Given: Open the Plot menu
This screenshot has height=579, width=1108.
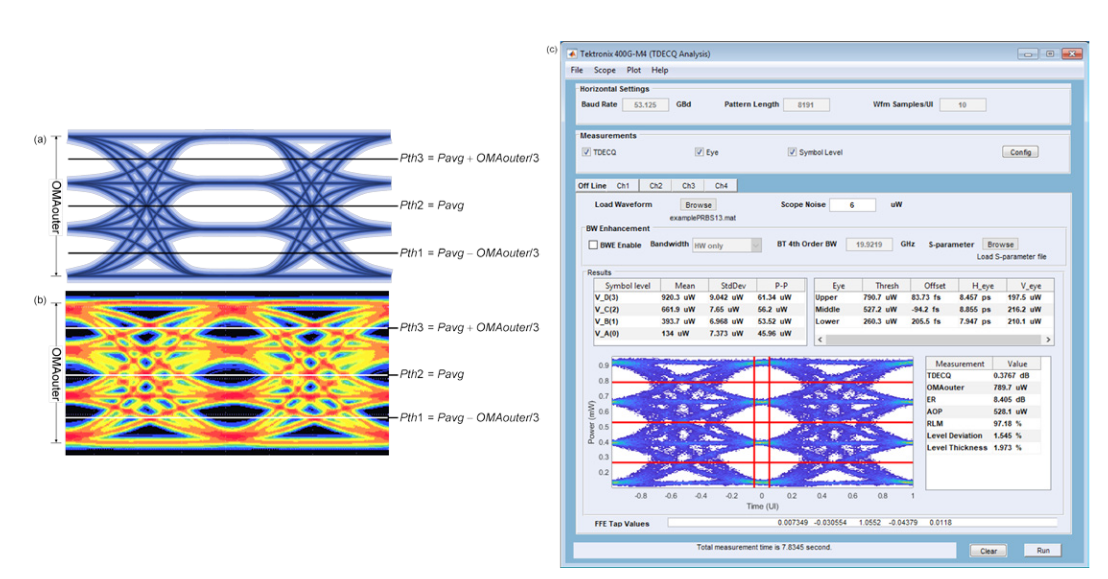Looking at the screenshot, I should pyautogui.click(x=633, y=70).
